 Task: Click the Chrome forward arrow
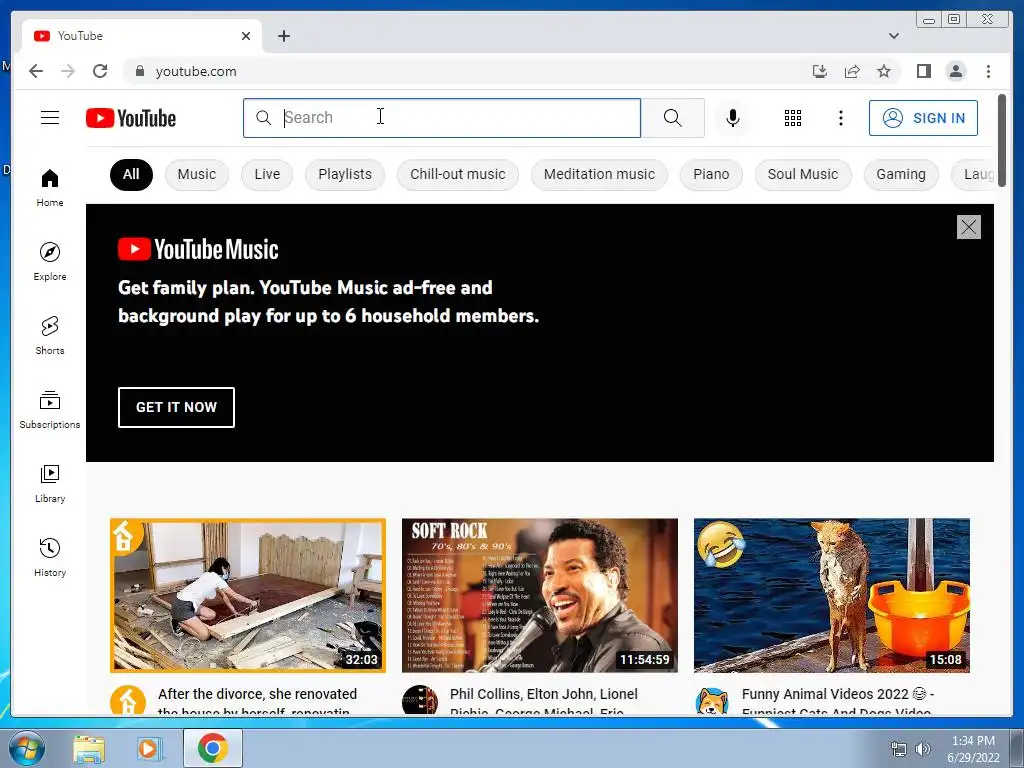[68, 71]
